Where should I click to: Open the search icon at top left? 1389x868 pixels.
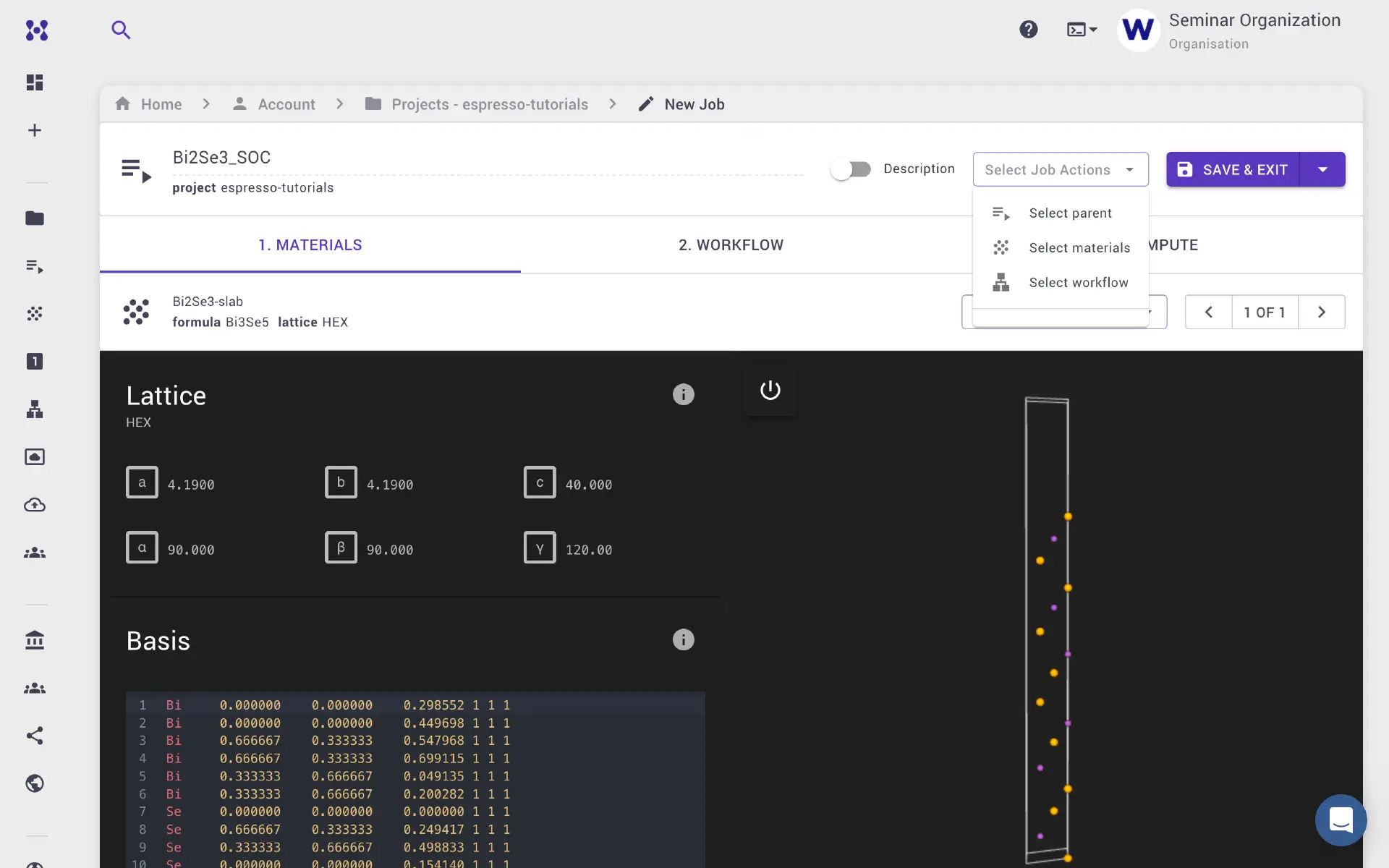121,30
